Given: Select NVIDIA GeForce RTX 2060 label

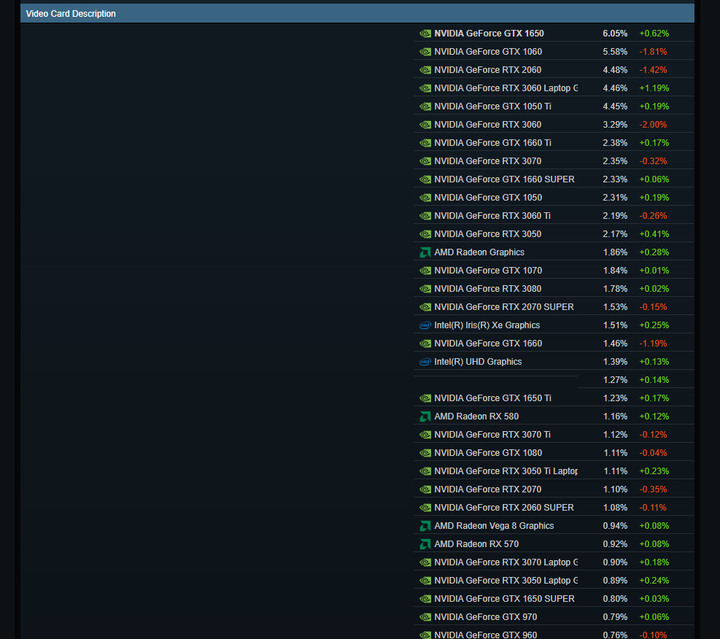Looking at the screenshot, I should click(x=488, y=70).
